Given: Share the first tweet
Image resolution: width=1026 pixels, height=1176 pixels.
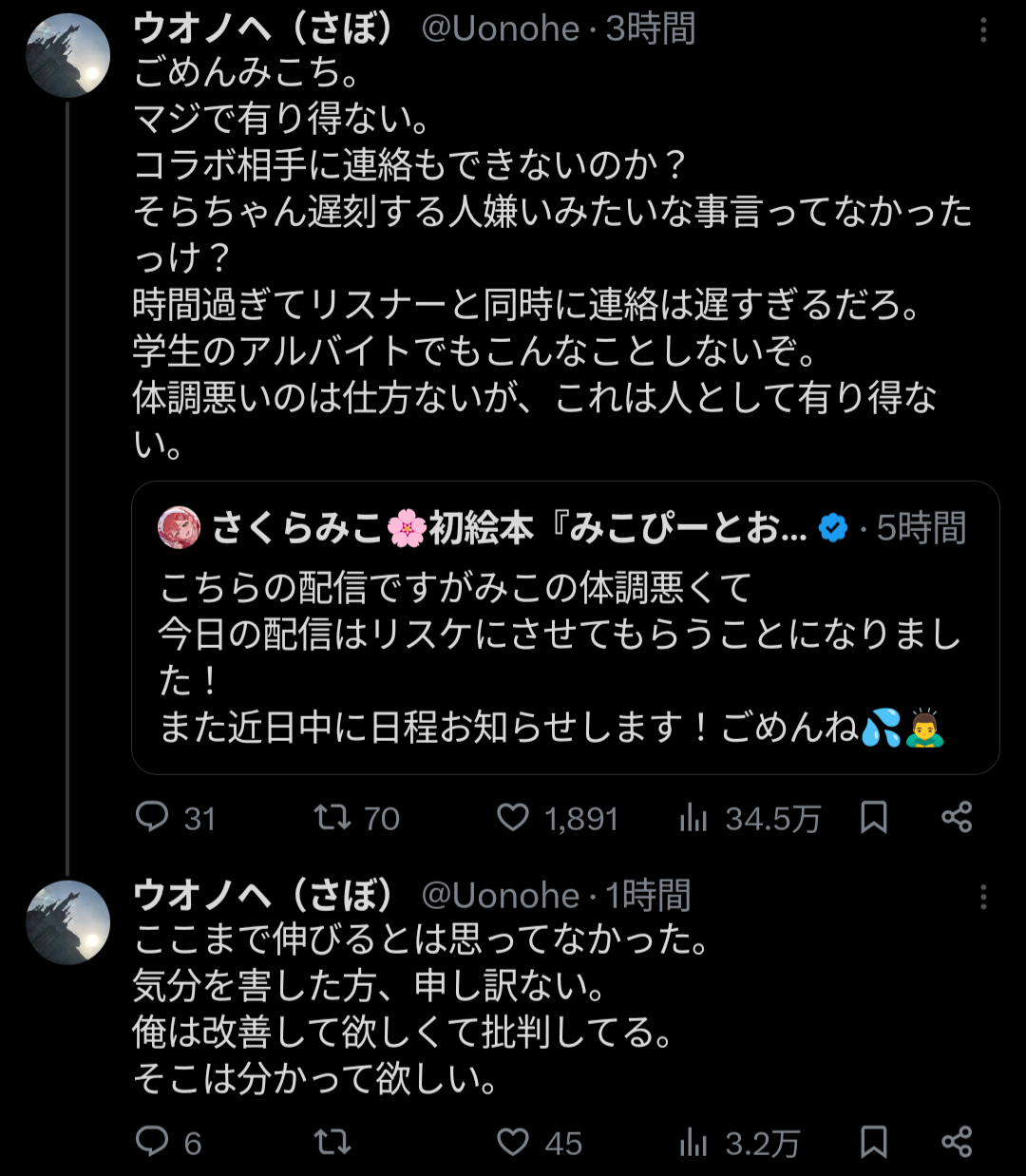Looking at the screenshot, I should pos(957,818).
